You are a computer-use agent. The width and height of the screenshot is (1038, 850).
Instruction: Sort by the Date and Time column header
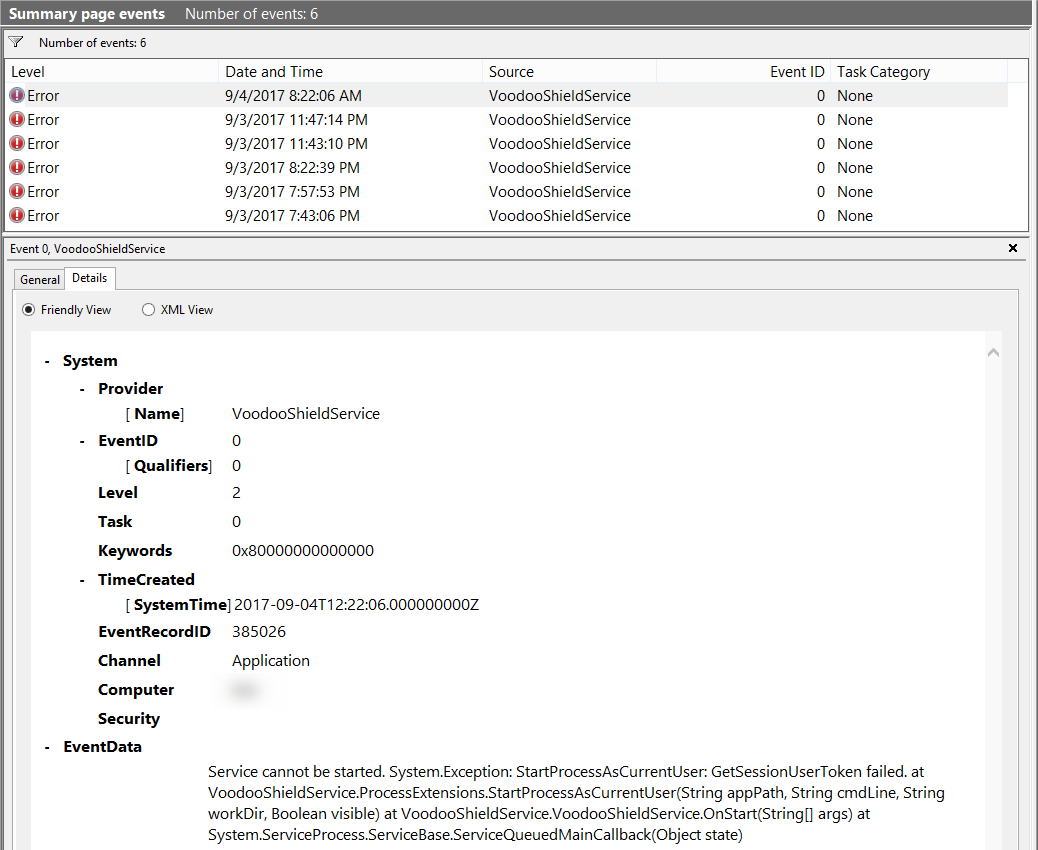[x=351, y=71]
